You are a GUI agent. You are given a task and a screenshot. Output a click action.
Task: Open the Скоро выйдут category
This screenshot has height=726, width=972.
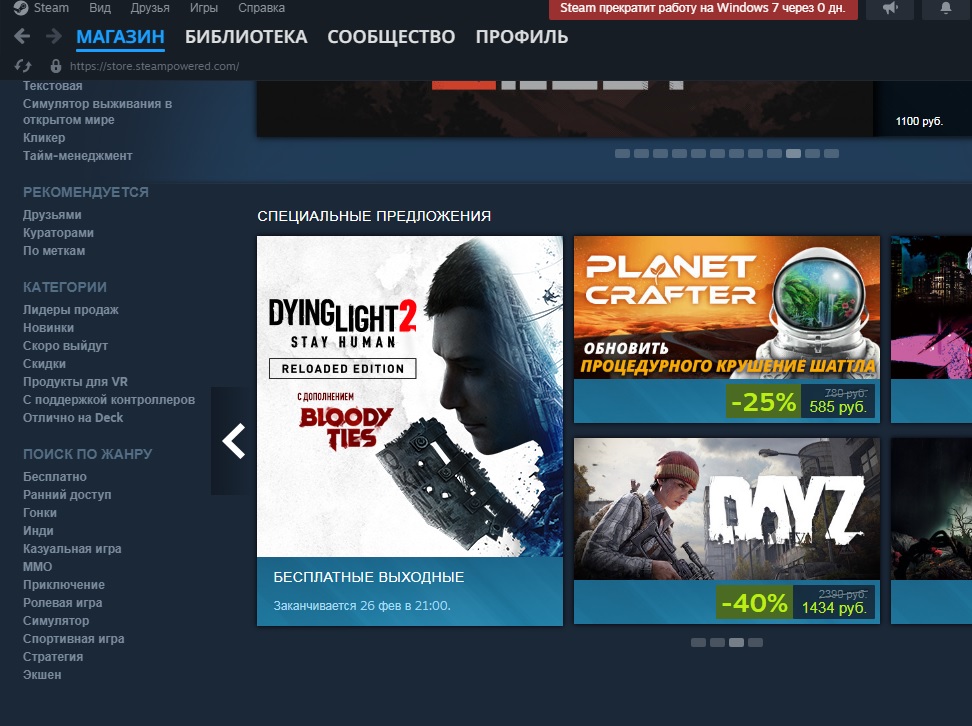coord(65,345)
